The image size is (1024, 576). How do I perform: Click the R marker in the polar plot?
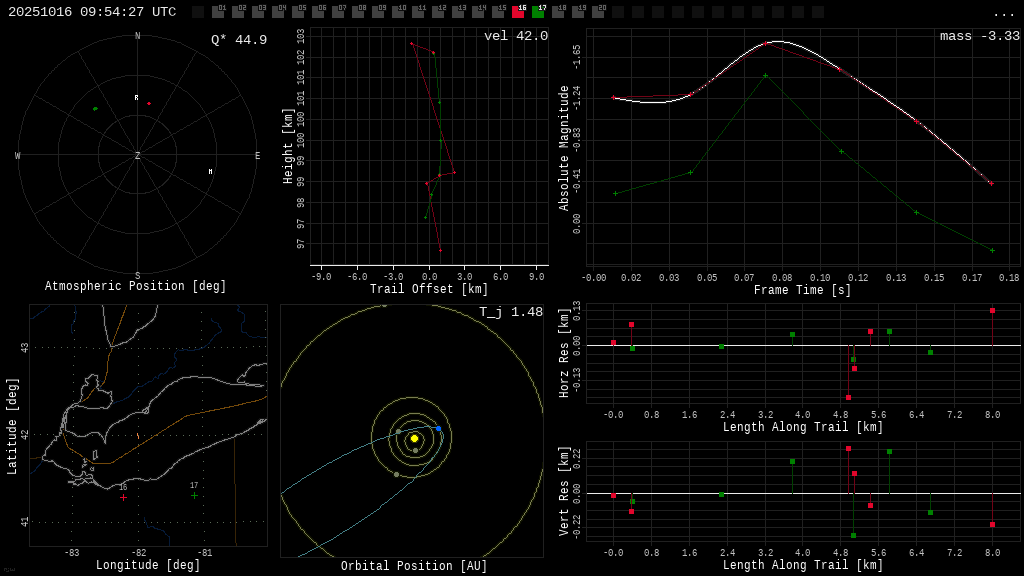pos(137,98)
